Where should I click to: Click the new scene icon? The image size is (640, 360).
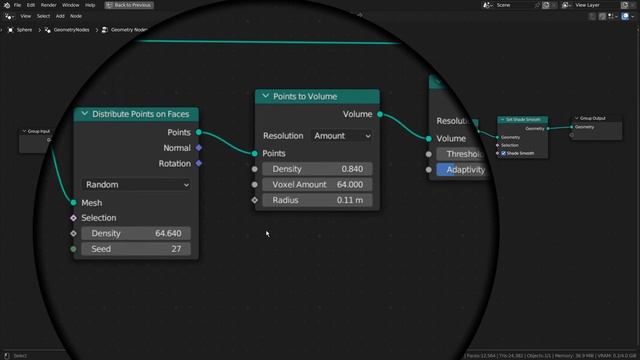click(546, 5)
